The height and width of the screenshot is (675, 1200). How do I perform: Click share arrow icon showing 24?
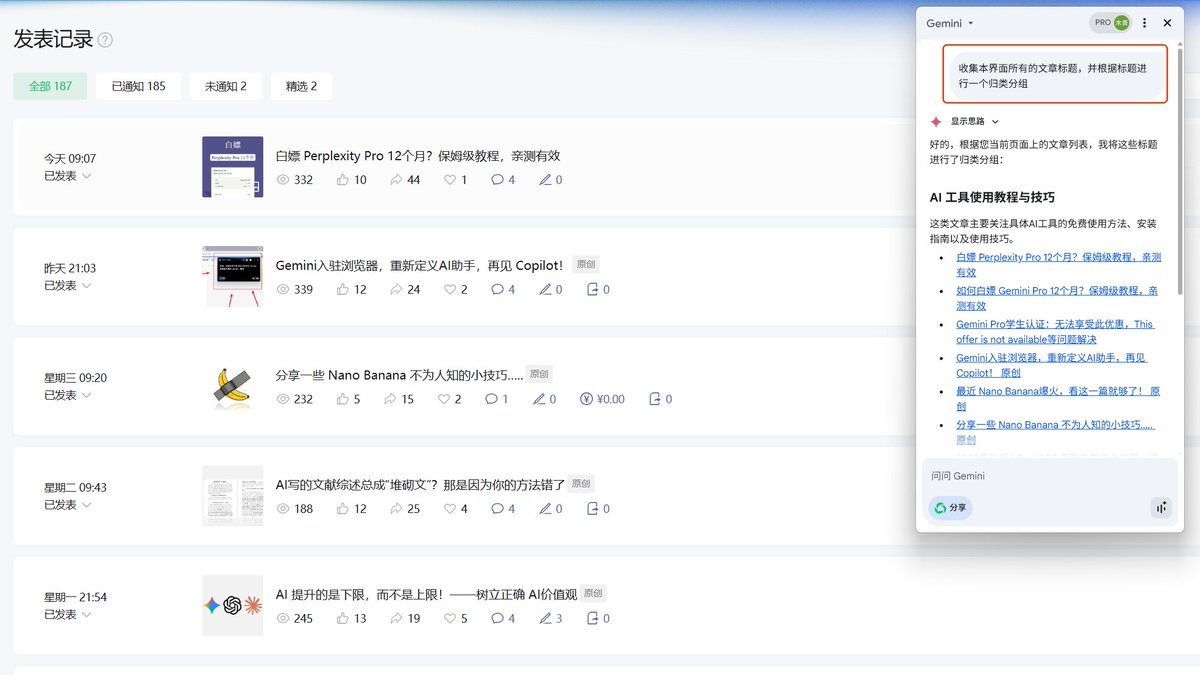tap(396, 290)
